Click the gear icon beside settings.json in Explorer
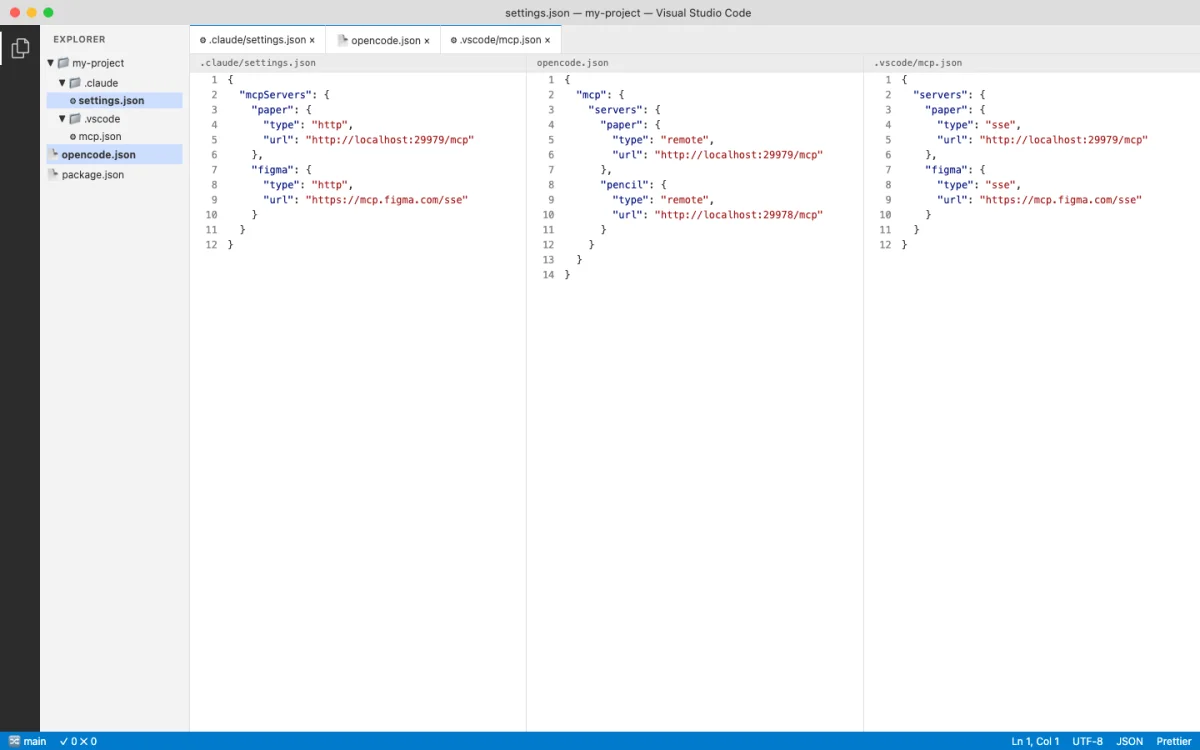This screenshot has width=1200, height=750. (x=73, y=101)
